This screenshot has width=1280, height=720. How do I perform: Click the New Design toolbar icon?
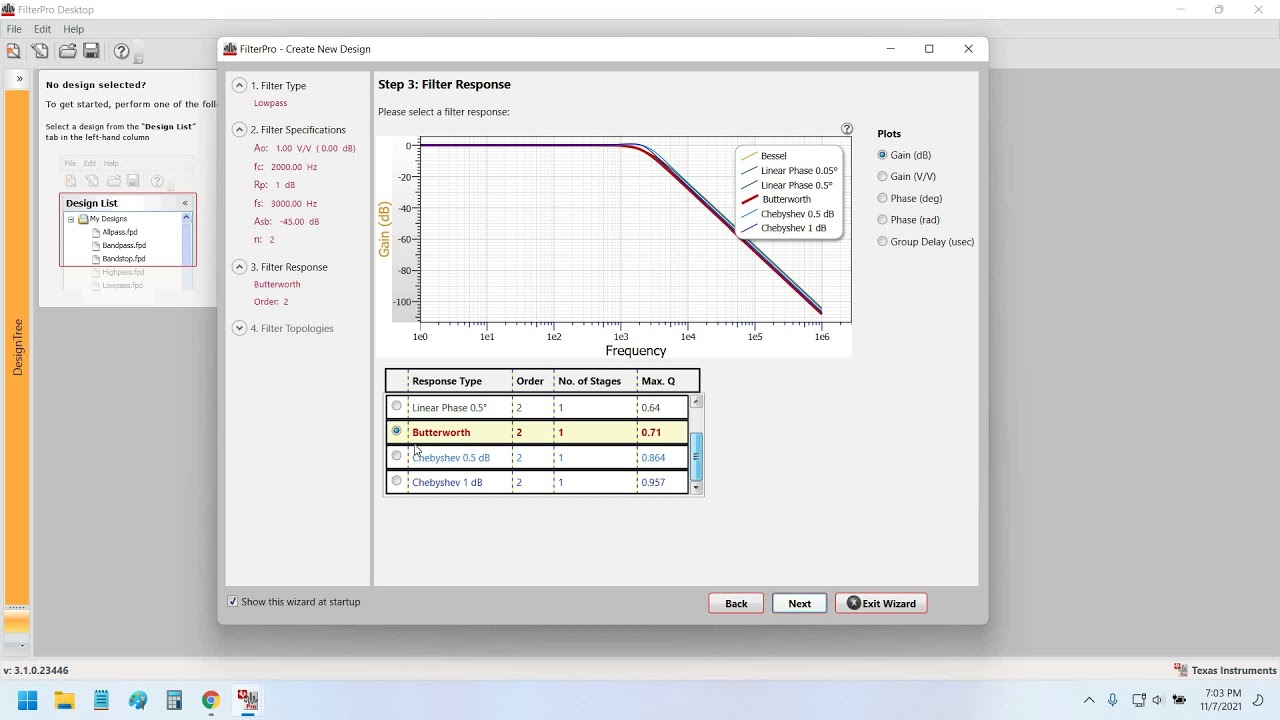pyautogui.click(x=14, y=51)
